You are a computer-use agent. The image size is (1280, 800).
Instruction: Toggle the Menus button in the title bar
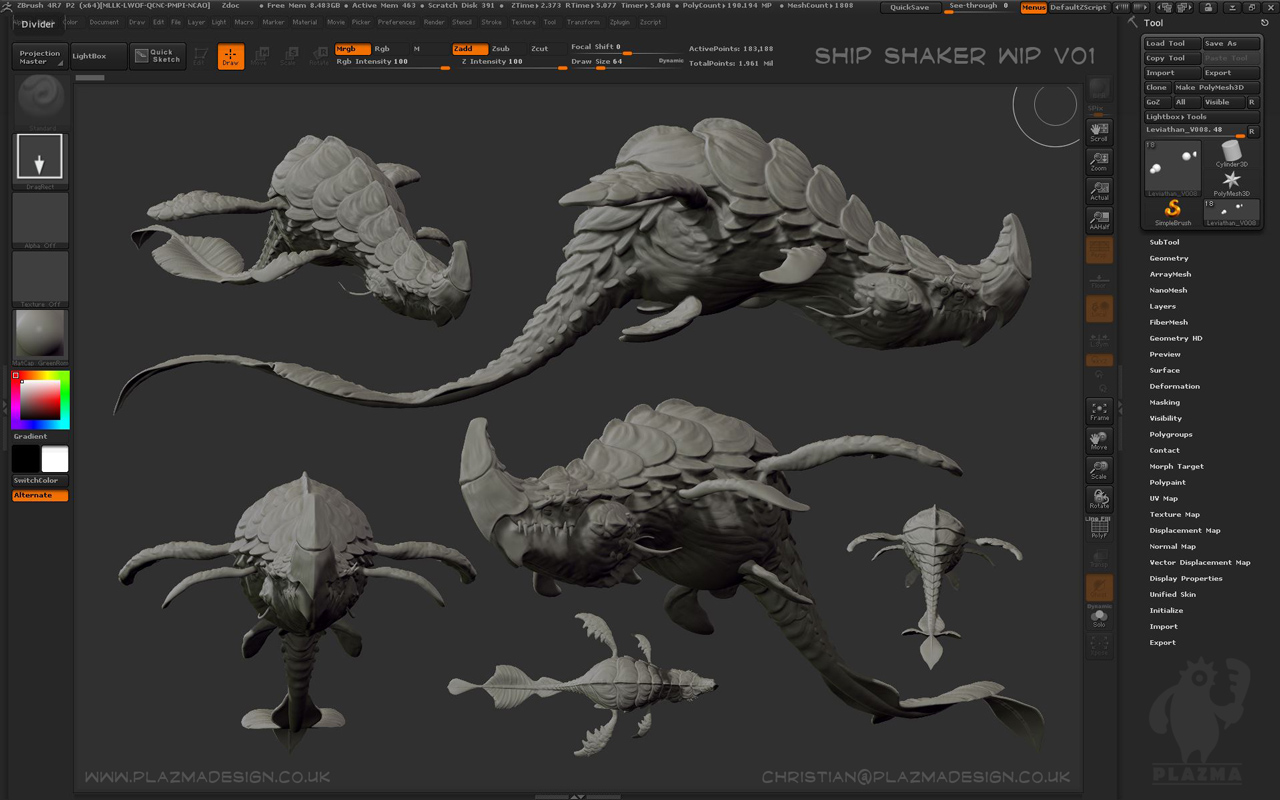tap(1033, 7)
